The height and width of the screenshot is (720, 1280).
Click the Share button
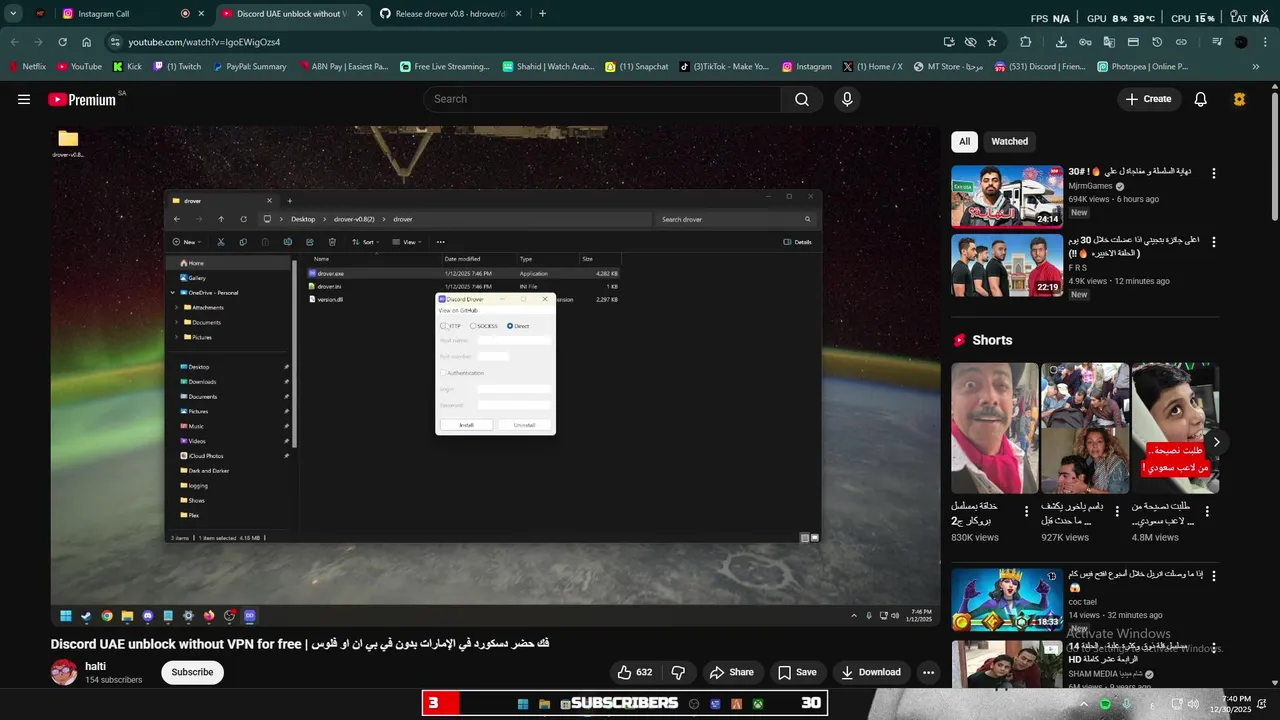[x=733, y=672]
